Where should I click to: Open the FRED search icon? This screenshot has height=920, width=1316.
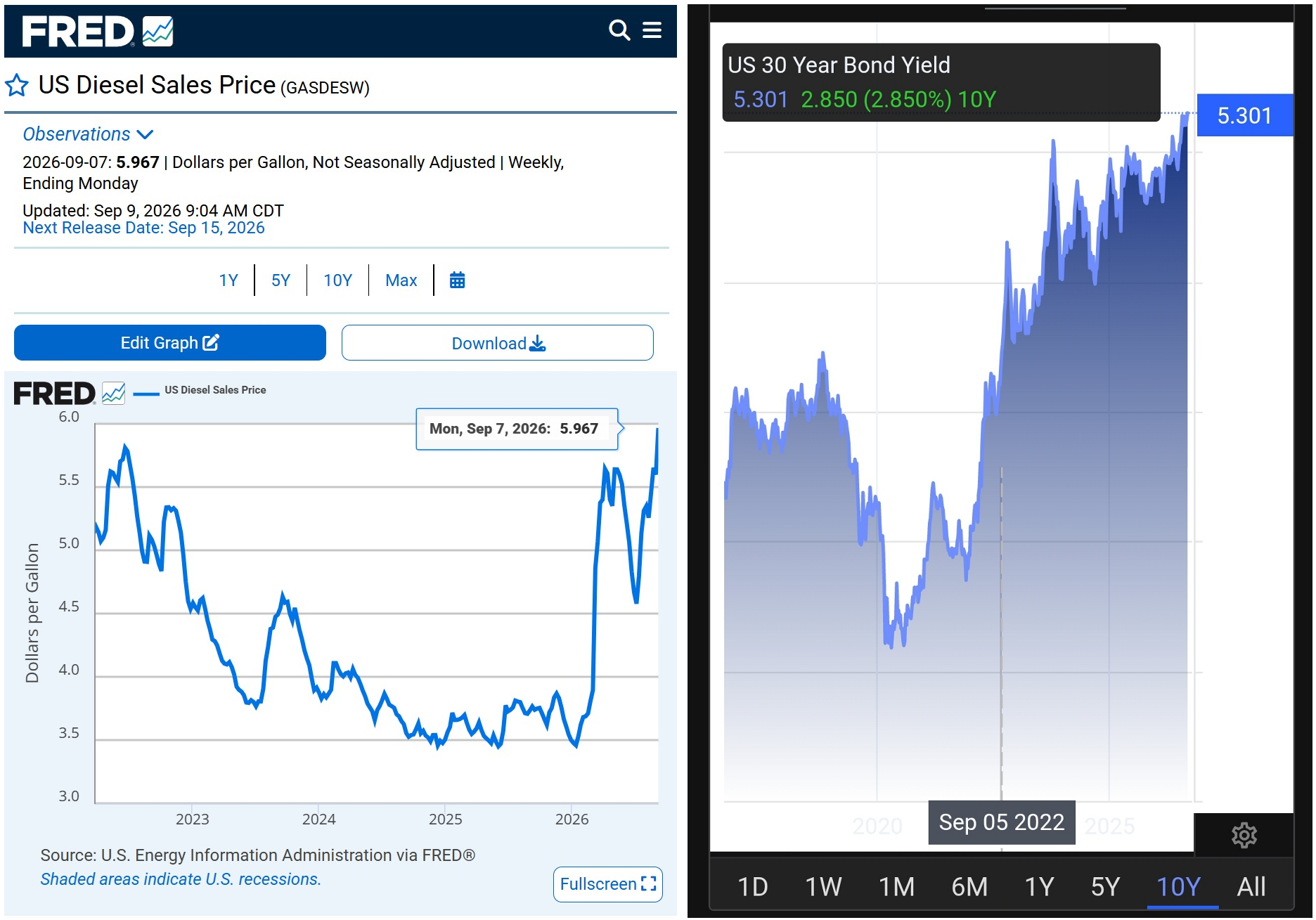tap(619, 30)
